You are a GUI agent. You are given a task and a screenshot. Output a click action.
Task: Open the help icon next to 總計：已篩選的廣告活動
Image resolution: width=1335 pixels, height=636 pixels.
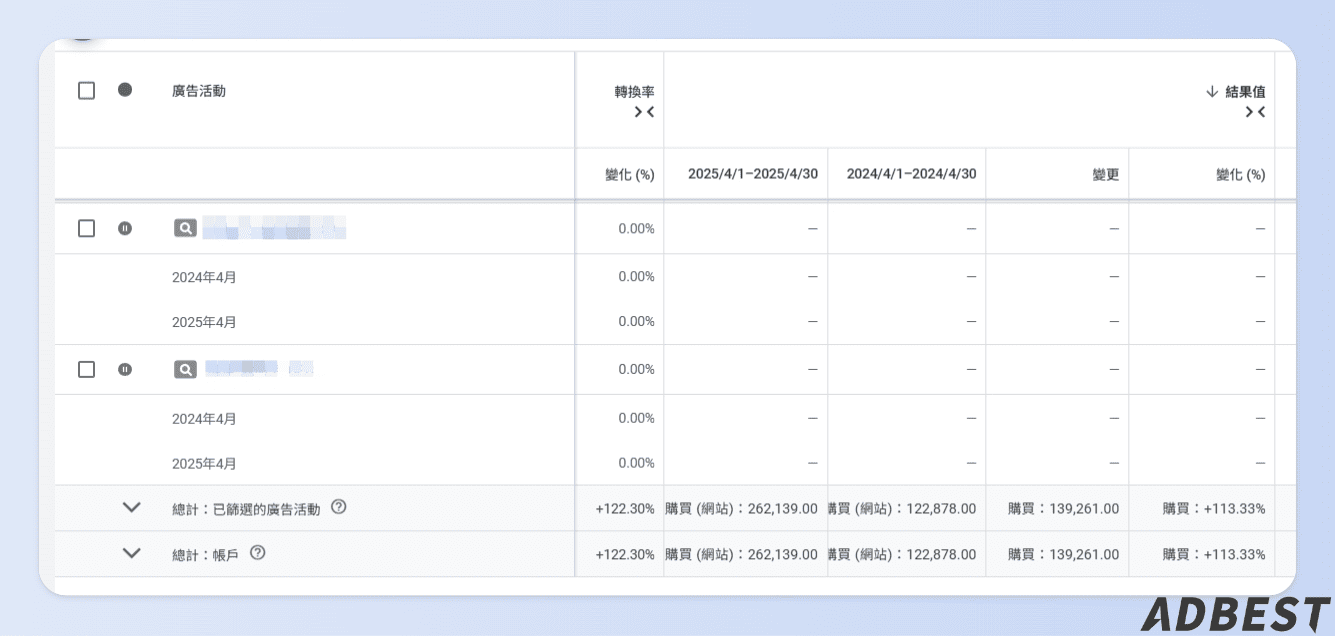[338, 506]
